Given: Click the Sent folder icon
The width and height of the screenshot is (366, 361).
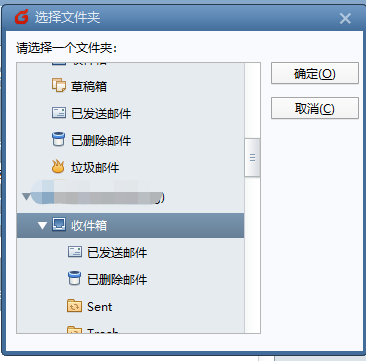Looking at the screenshot, I should [74, 306].
